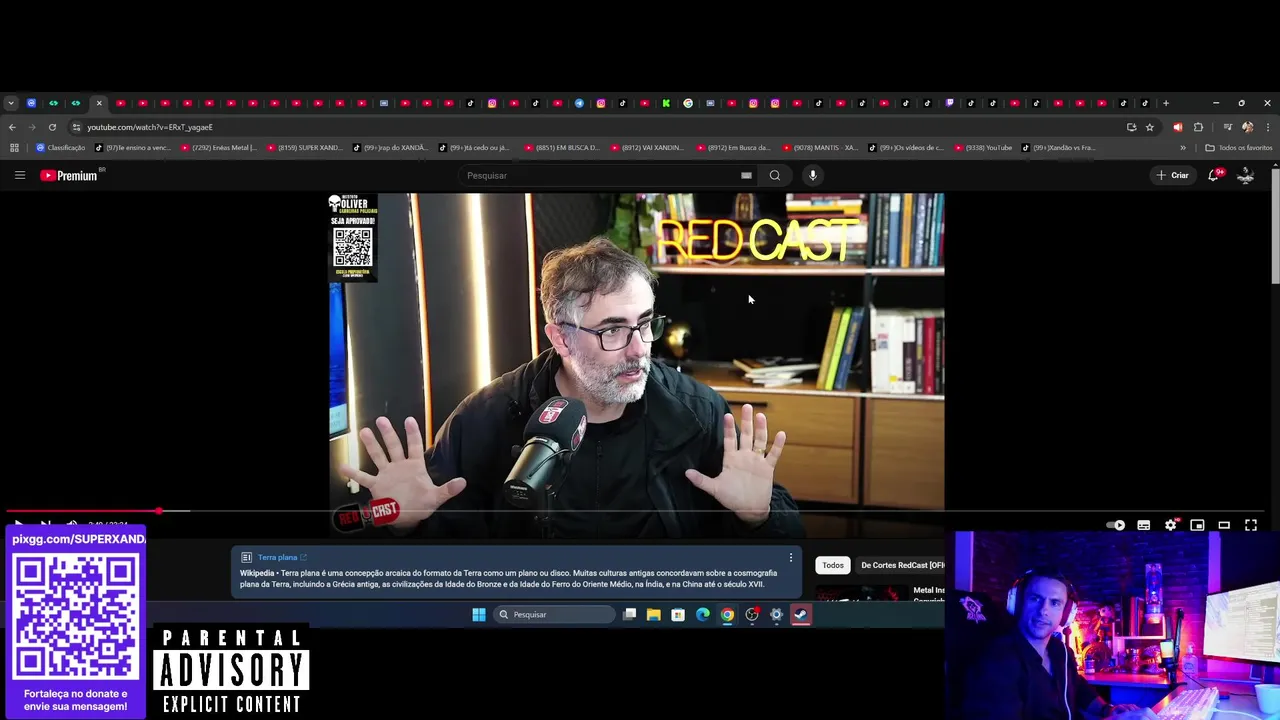Open the (9338) YouTube bookmark
1280x720 pixels.
click(x=983, y=148)
